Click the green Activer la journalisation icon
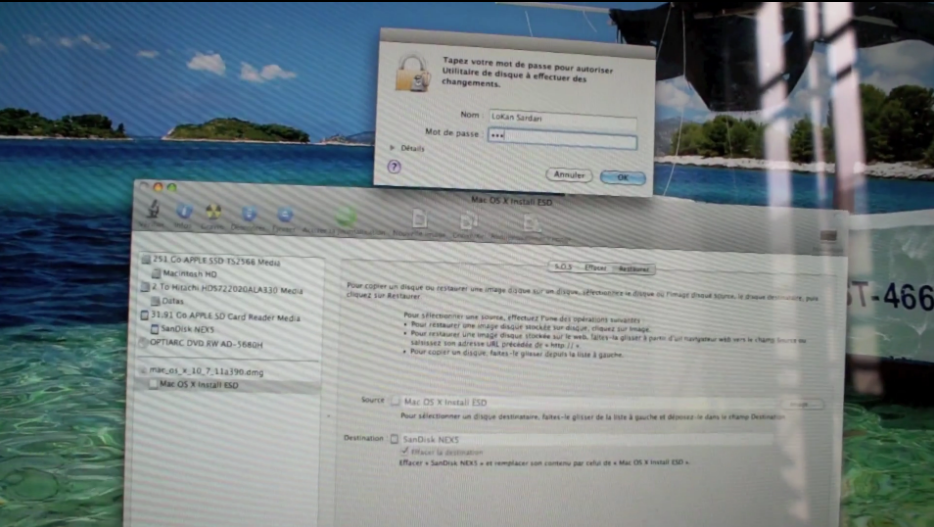The width and height of the screenshot is (934, 527). (345, 216)
